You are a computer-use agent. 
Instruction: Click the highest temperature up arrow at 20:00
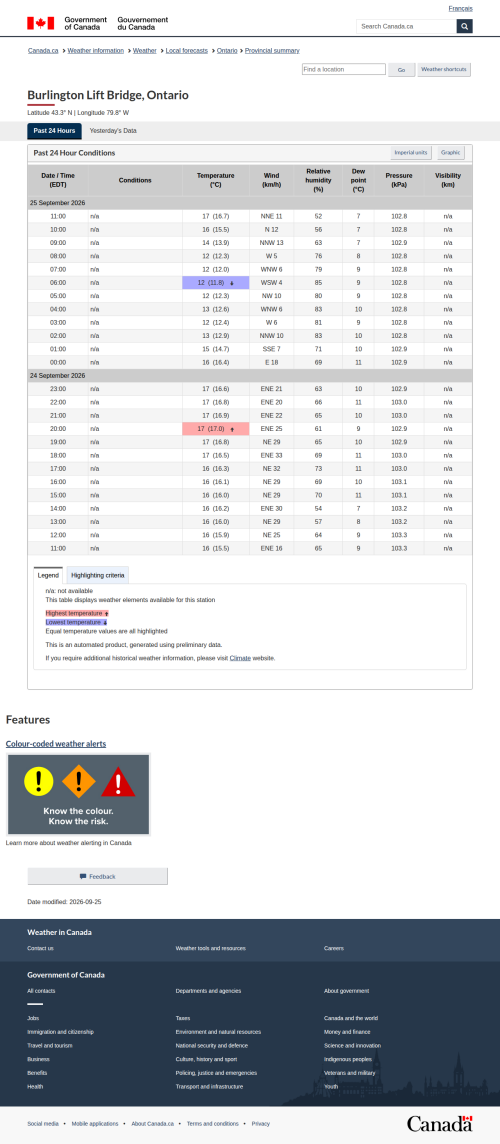(232, 429)
